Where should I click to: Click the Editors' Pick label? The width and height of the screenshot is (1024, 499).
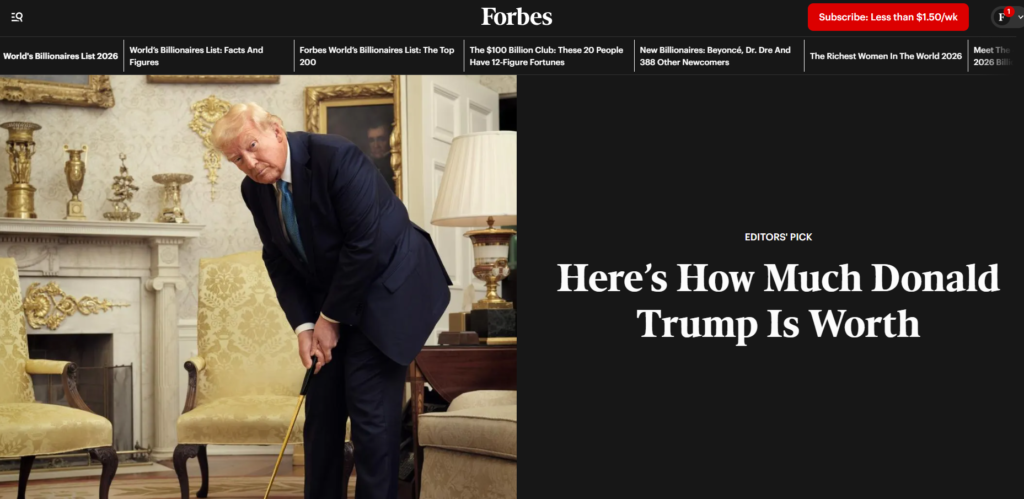click(x=778, y=237)
